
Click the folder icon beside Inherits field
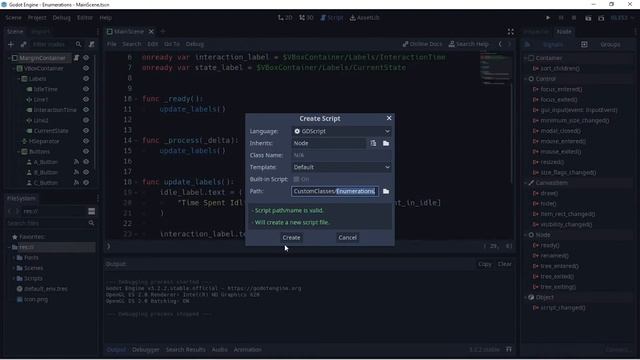(x=386, y=143)
